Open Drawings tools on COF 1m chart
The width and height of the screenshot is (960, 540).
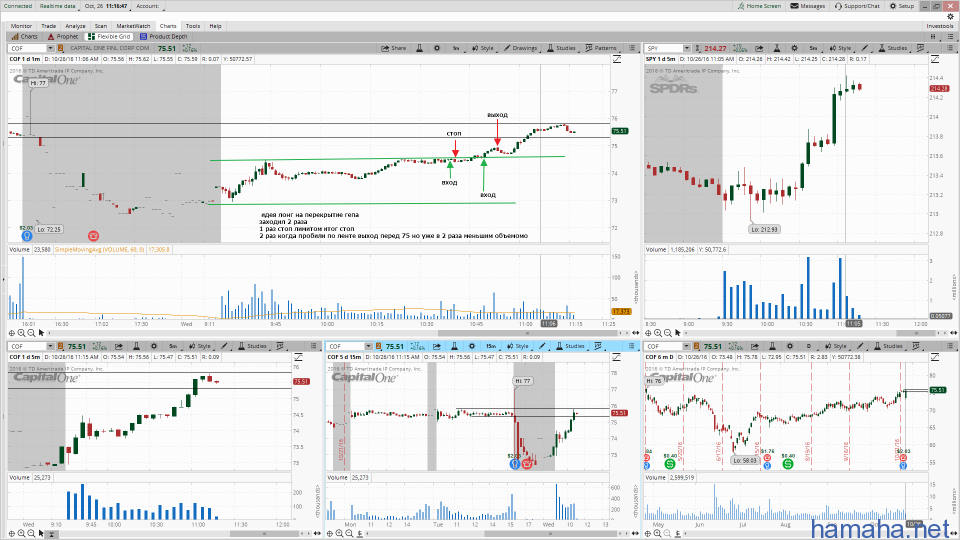pos(520,48)
